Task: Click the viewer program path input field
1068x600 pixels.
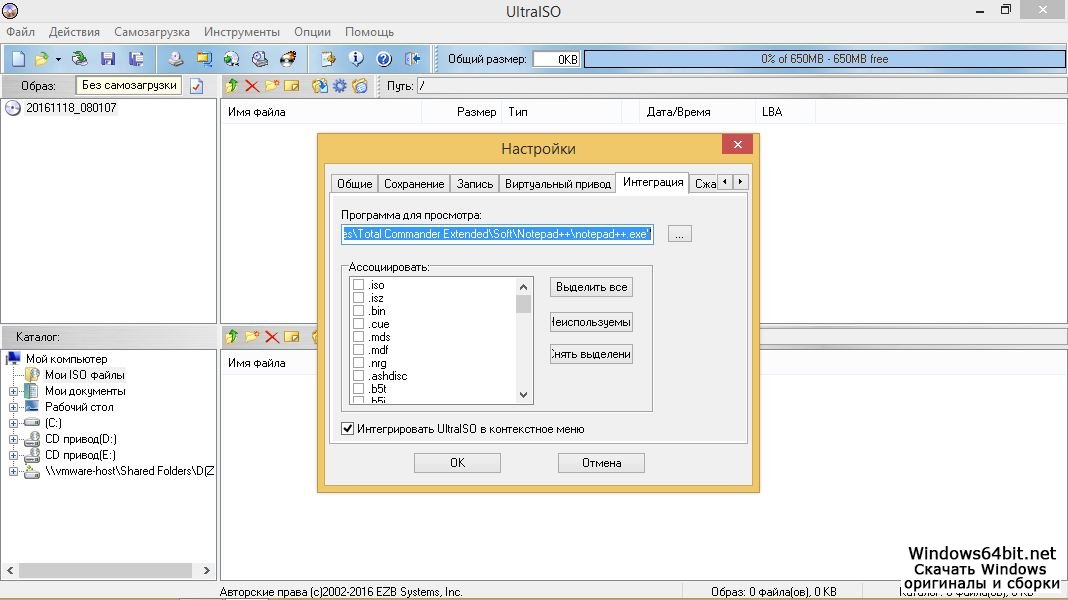Action: (x=497, y=234)
